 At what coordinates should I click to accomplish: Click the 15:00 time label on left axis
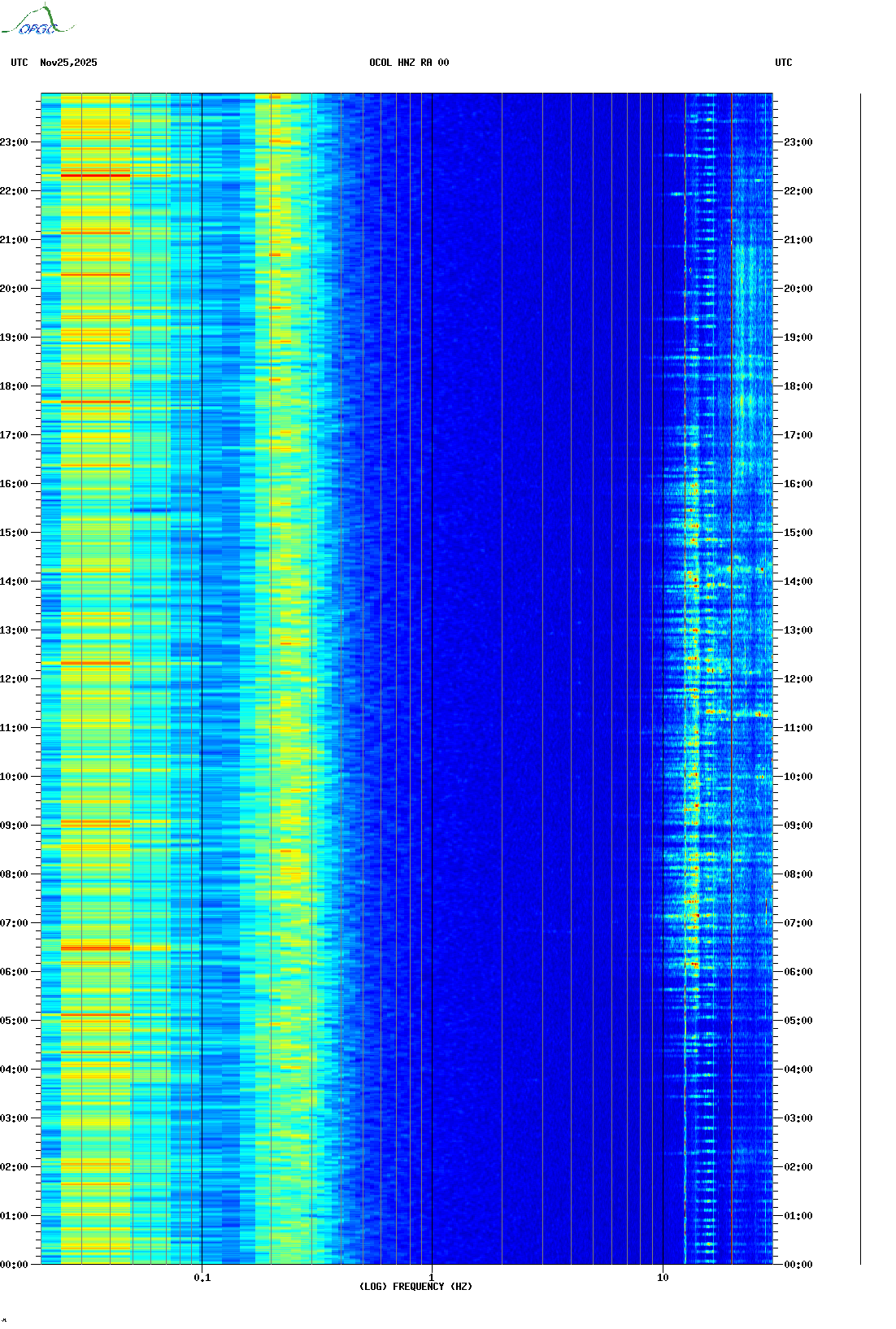(14, 533)
